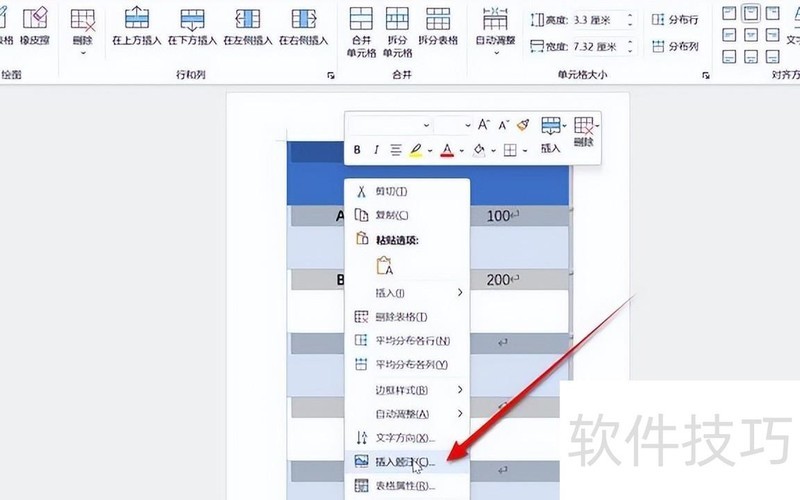This screenshot has height=500, width=800.
Task: Click the 删除 delete button in ribbon
Action: tap(82, 26)
